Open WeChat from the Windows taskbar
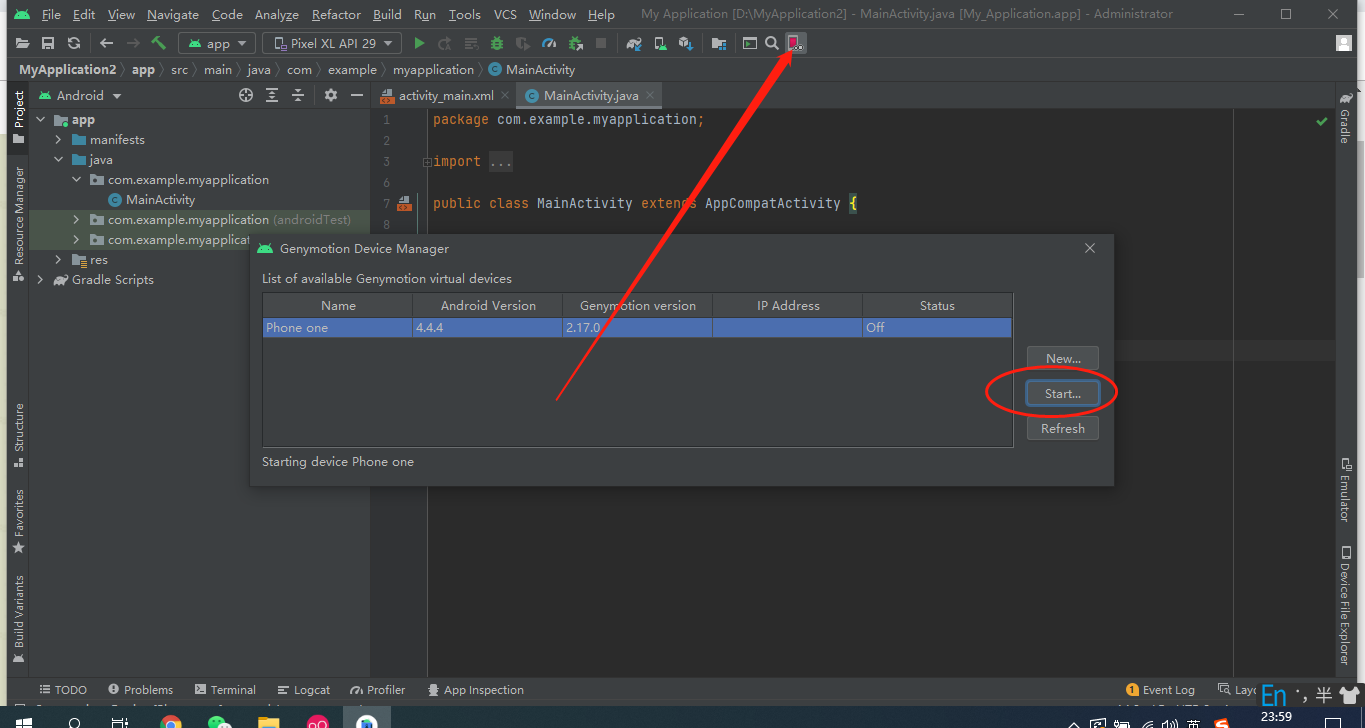 click(220, 722)
